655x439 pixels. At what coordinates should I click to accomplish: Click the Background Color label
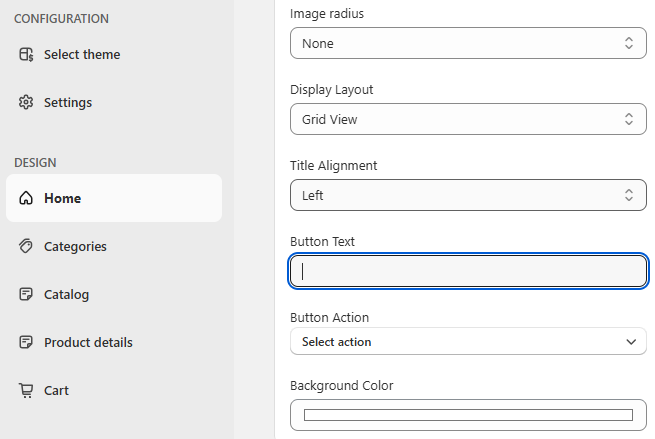pos(342,385)
